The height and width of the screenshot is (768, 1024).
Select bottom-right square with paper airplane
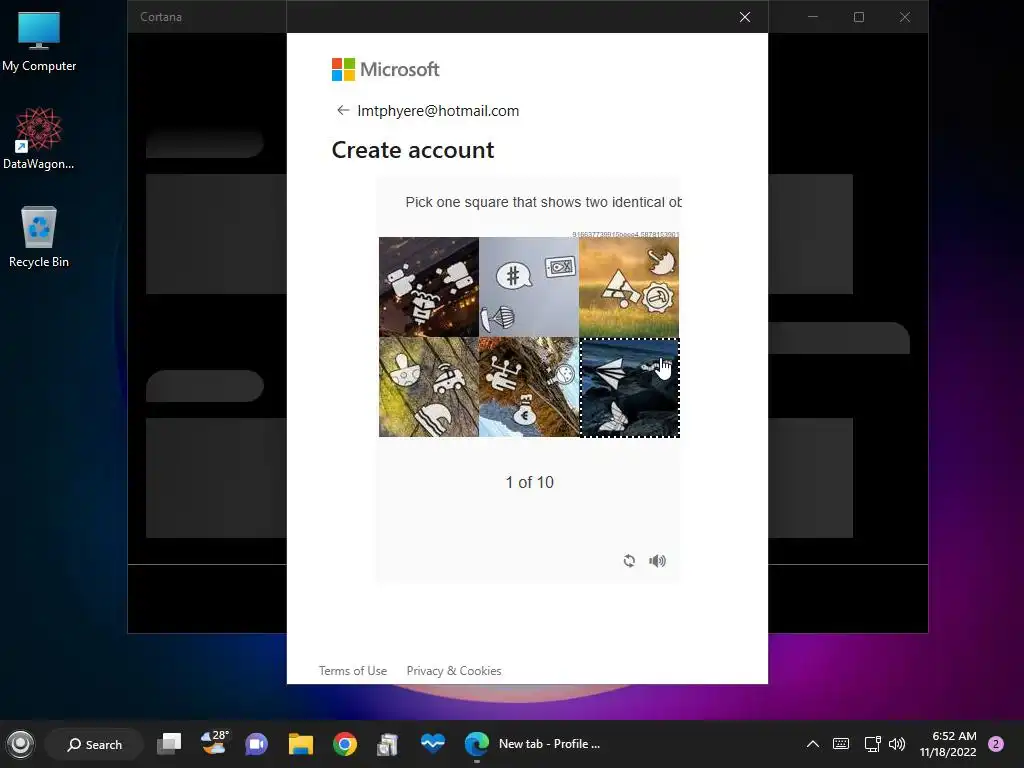click(x=630, y=387)
